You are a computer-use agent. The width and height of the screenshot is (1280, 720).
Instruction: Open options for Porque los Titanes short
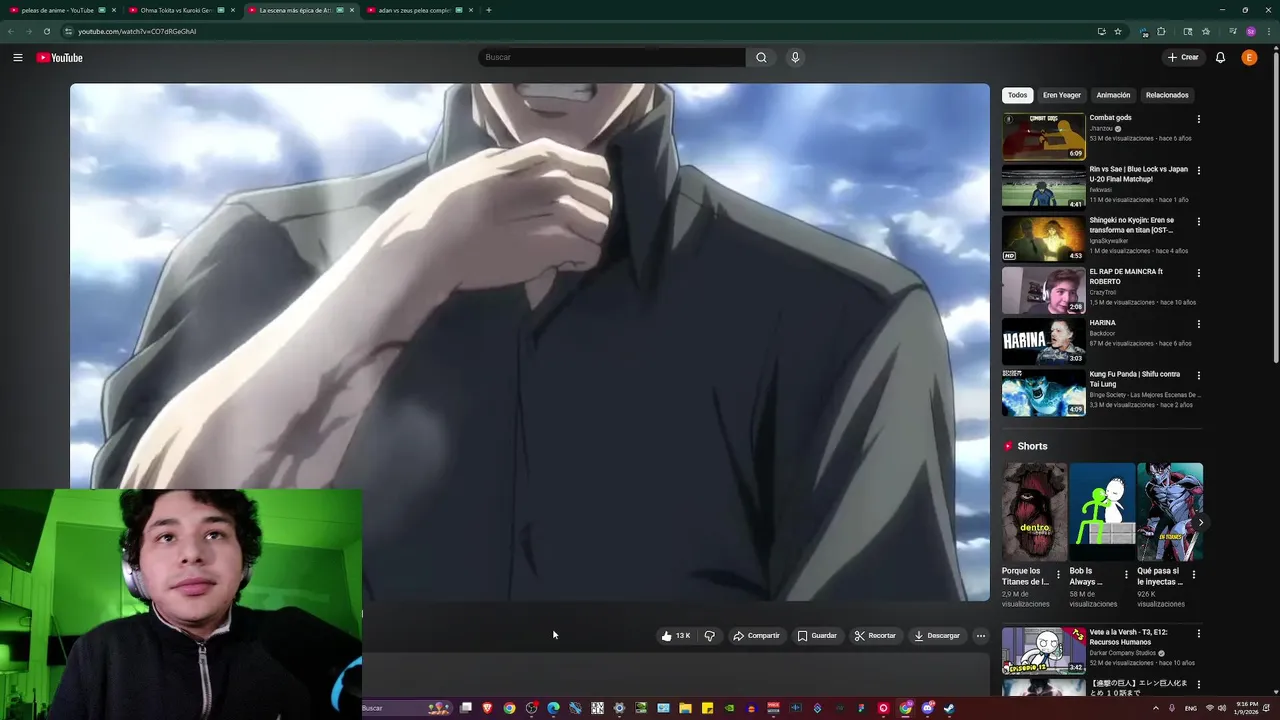pyautogui.click(x=1058, y=575)
